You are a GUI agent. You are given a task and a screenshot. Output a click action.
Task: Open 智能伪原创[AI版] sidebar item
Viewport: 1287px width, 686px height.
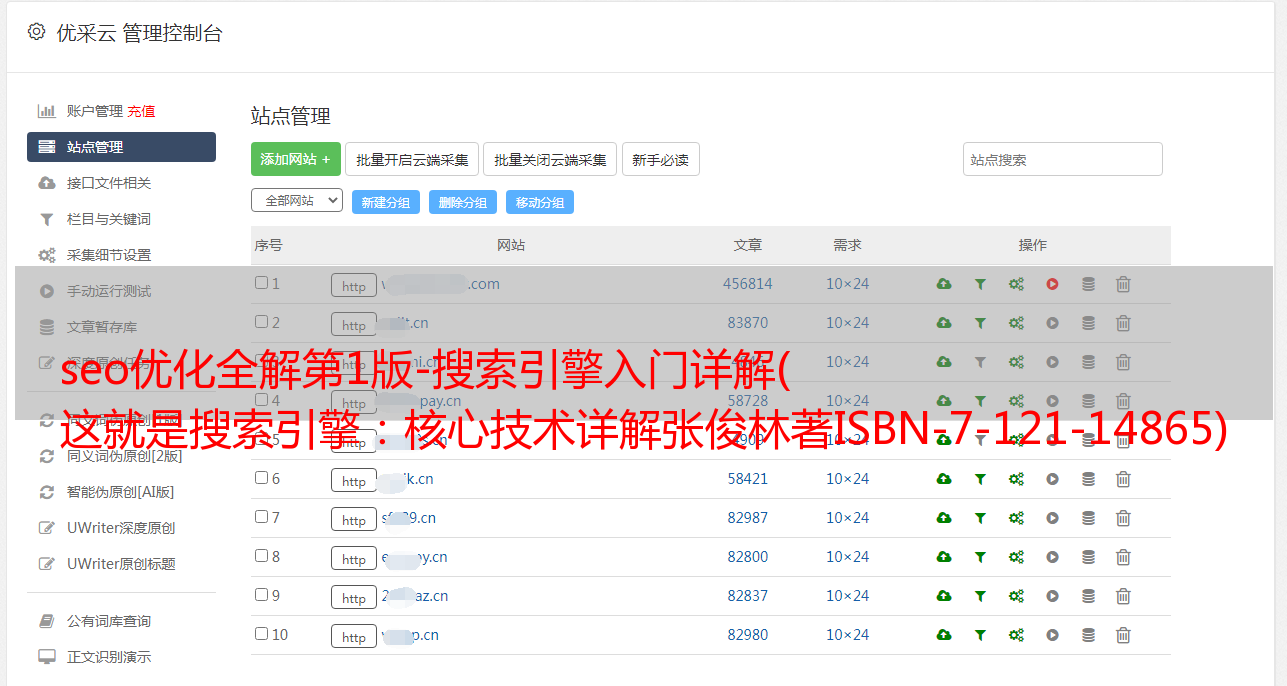click(x=121, y=492)
